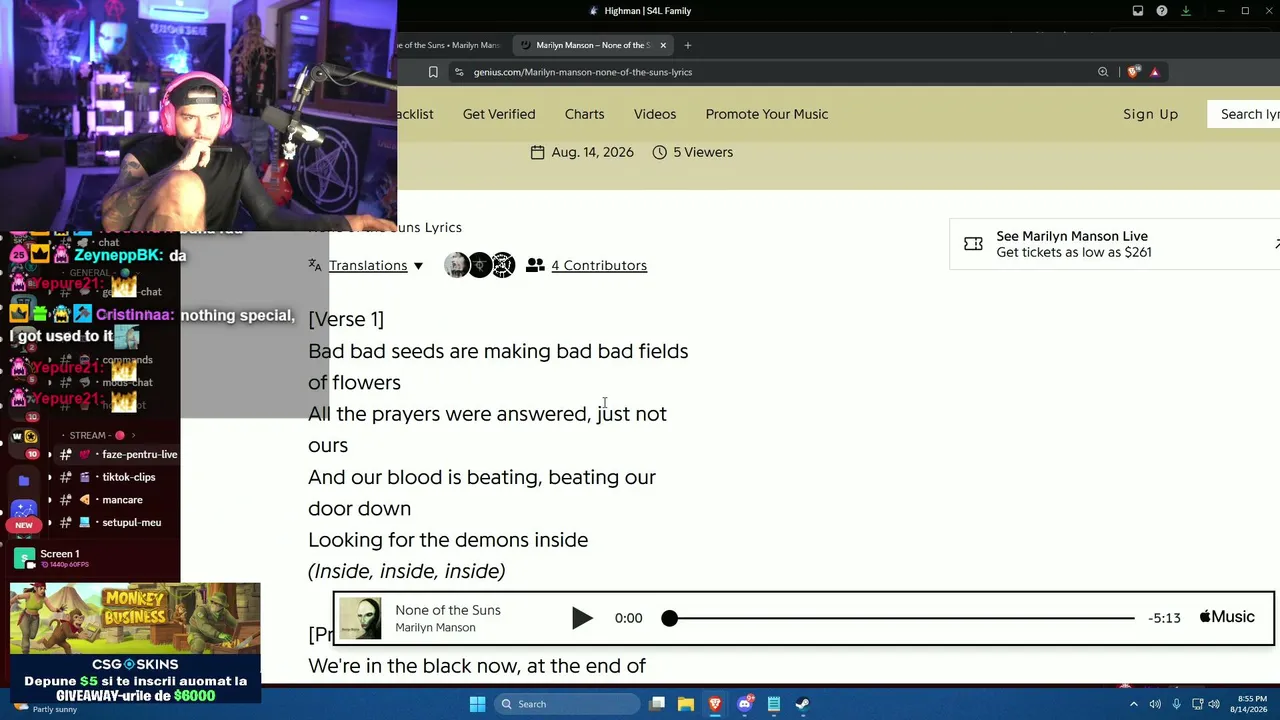Focus the Search lyrics field

(1243, 114)
